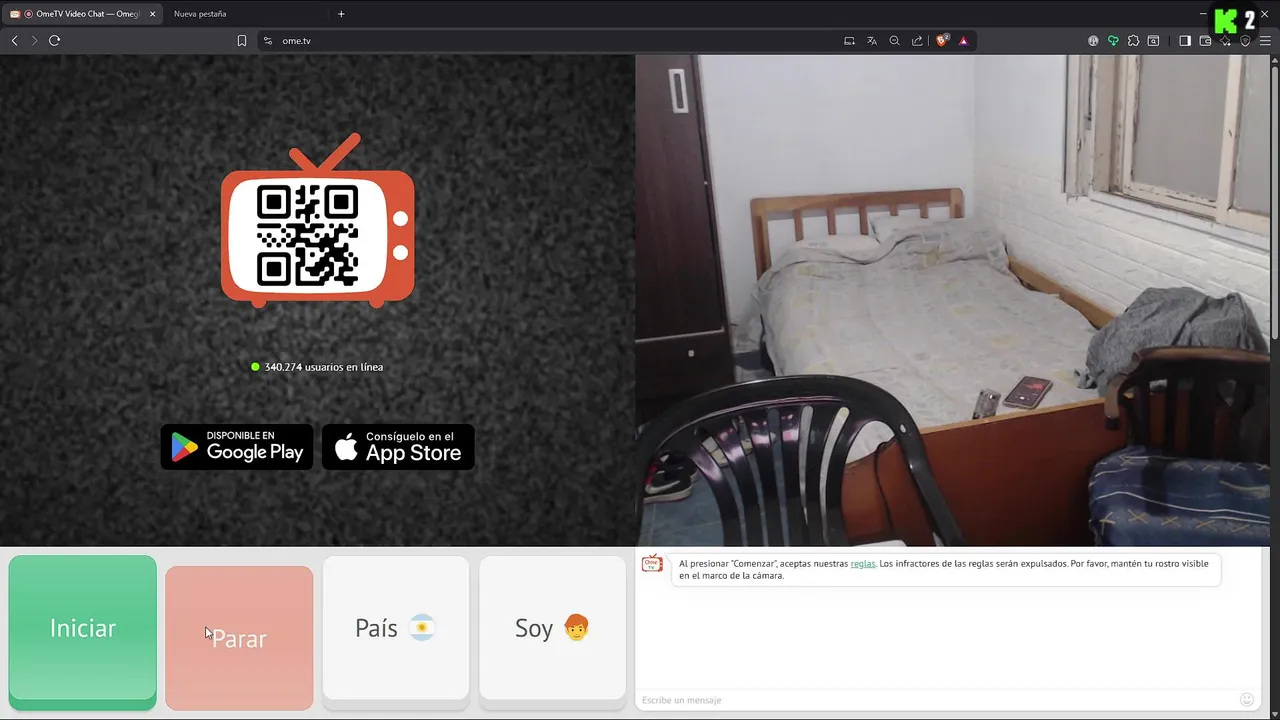
Task: Click the browser forward arrow
Action: (33, 41)
